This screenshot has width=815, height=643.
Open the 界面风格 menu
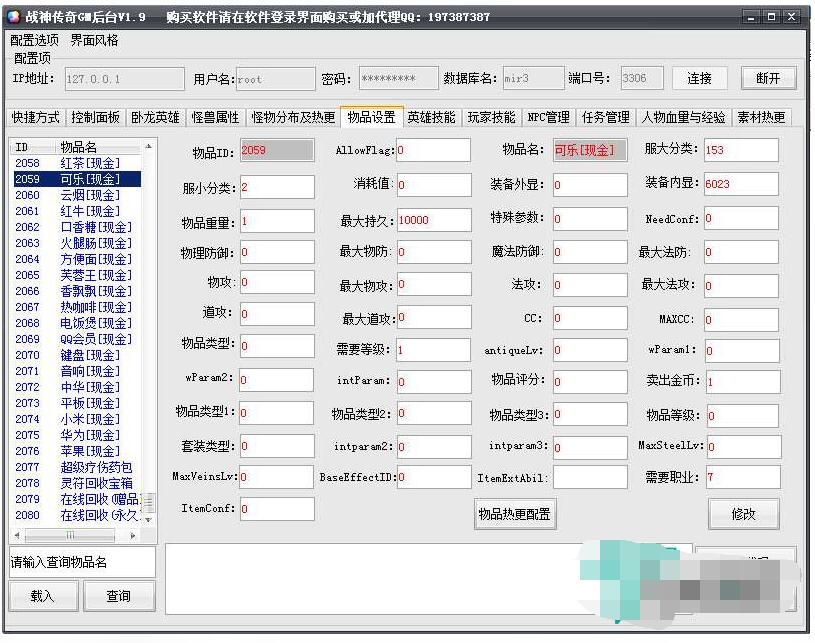[x=94, y=40]
